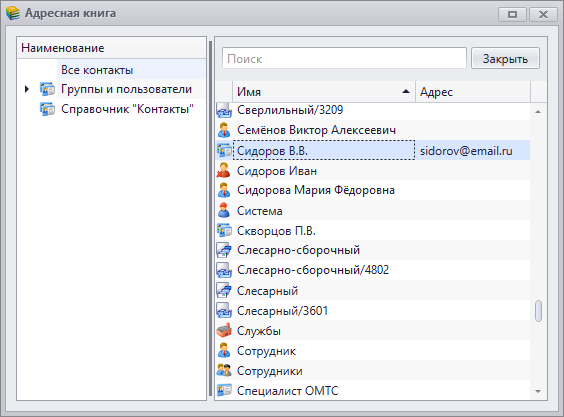Select Все контакты in the tree
The width and height of the screenshot is (564, 417).
click(x=97, y=70)
